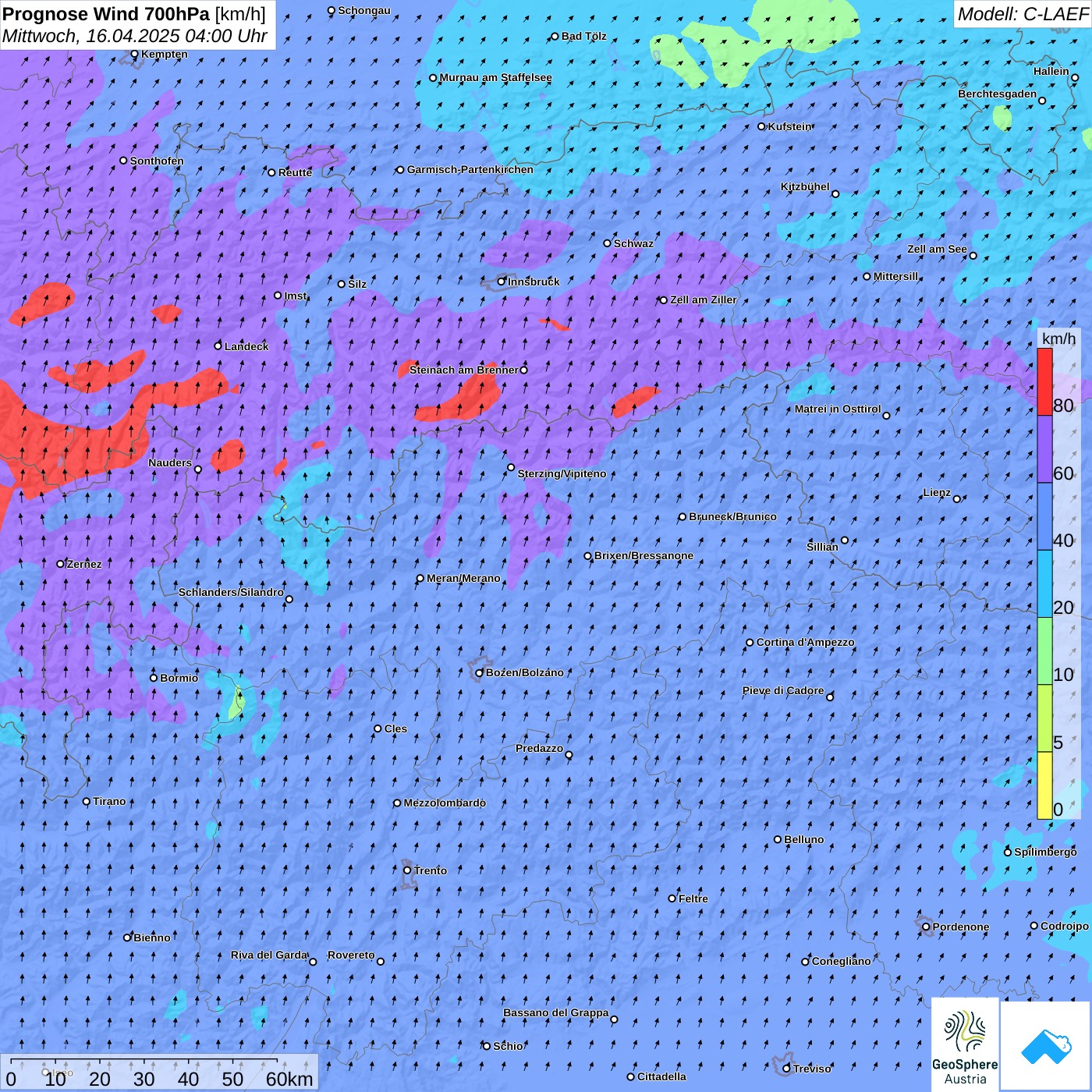Click the 'Landeck' label
Image resolution: width=1092 pixels, height=1092 pixels.
[x=246, y=346]
